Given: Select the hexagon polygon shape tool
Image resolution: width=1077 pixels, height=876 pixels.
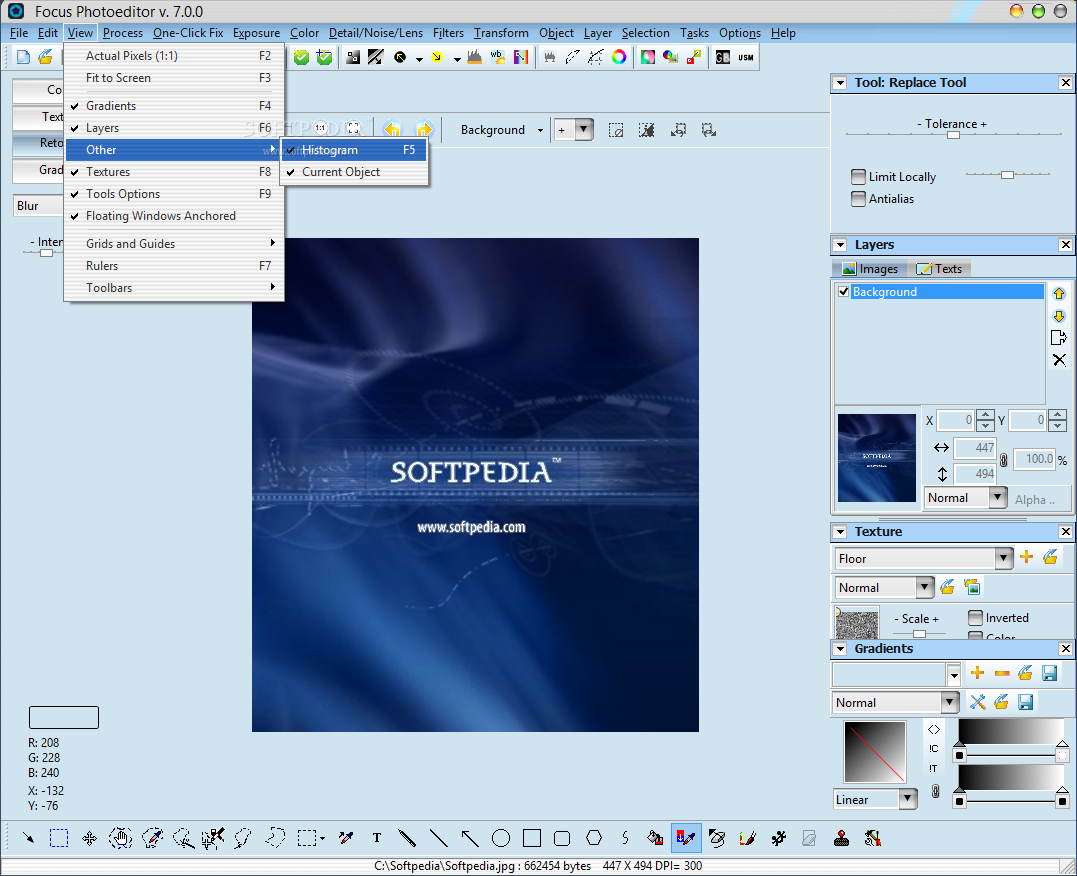Looking at the screenshot, I should [x=593, y=838].
